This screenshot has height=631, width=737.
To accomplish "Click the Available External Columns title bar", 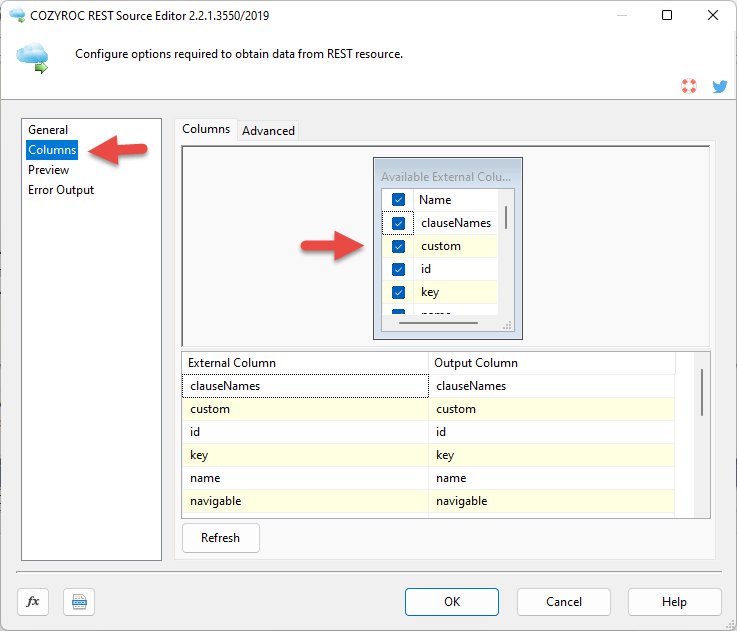I will coord(447,177).
